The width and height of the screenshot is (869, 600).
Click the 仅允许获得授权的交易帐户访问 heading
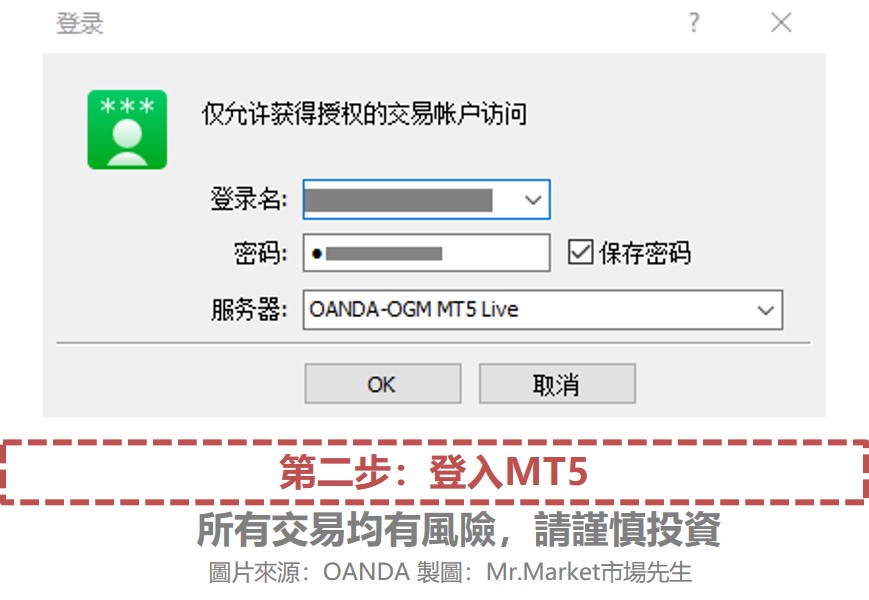364,114
